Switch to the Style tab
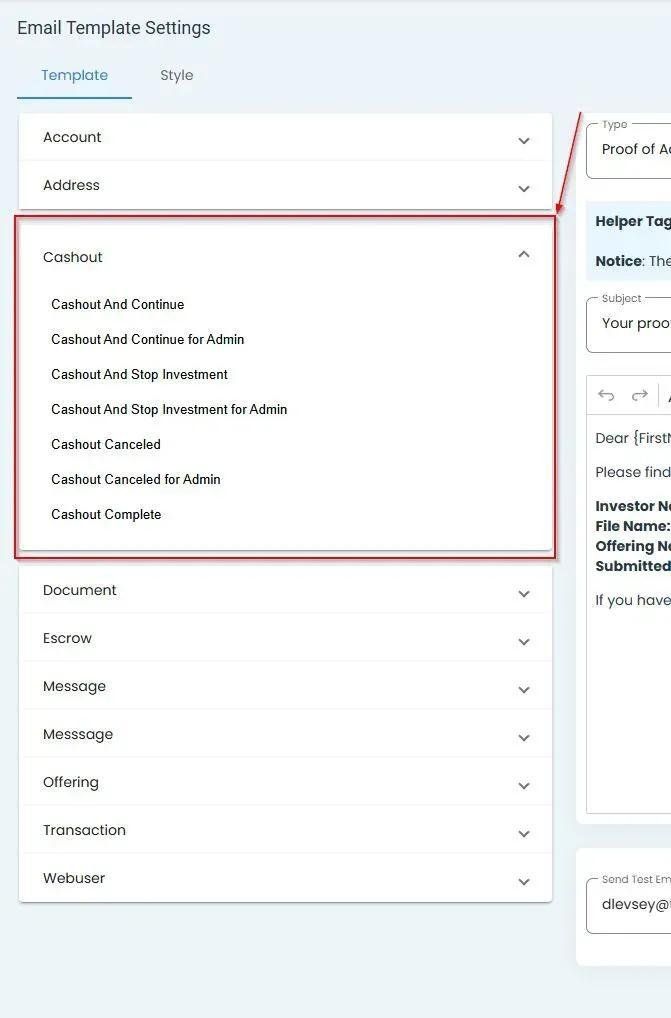The image size is (671, 1018). point(177,76)
